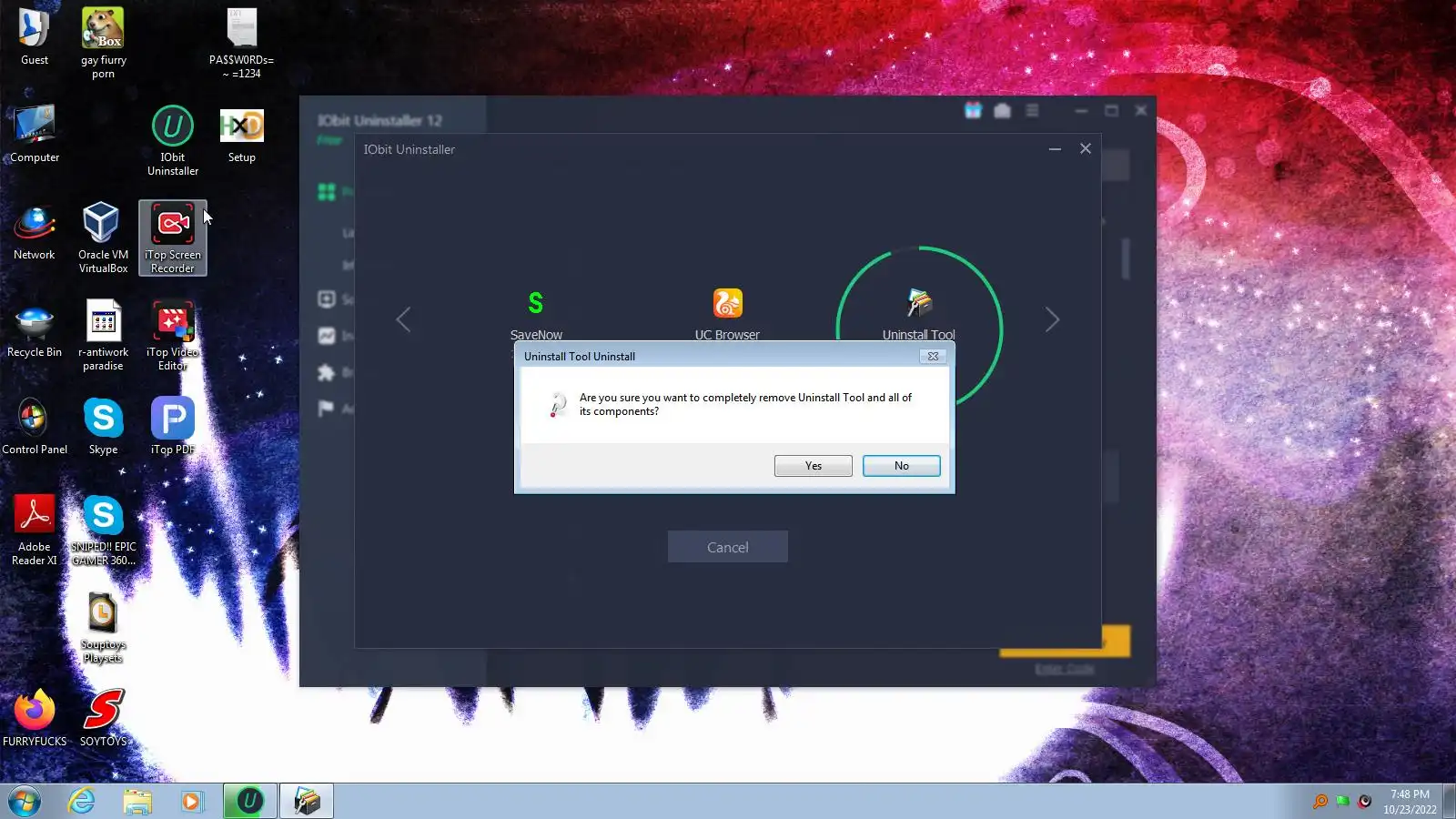The width and height of the screenshot is (1456, 819).
Task: Select the Uninstall Tool program icon
Action: coord(919,303)
